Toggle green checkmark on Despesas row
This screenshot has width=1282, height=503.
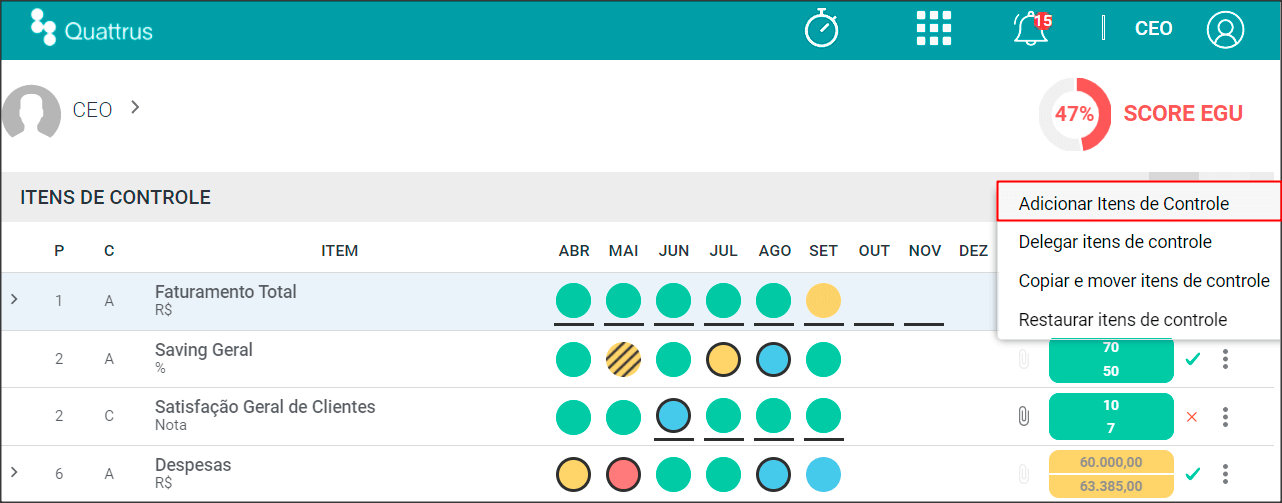point(1192,474)
